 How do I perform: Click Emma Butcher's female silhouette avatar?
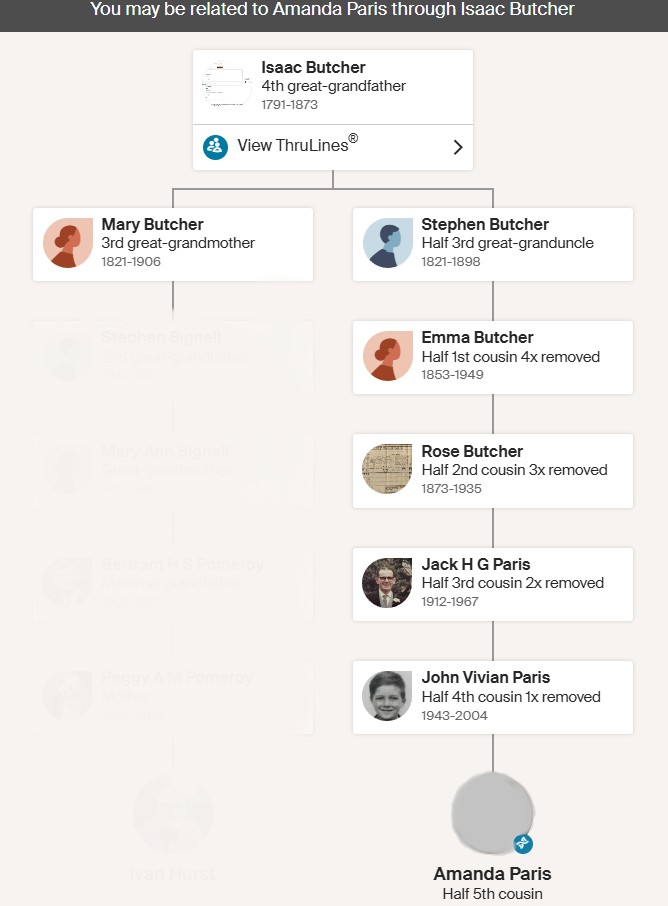click(388, 357)
